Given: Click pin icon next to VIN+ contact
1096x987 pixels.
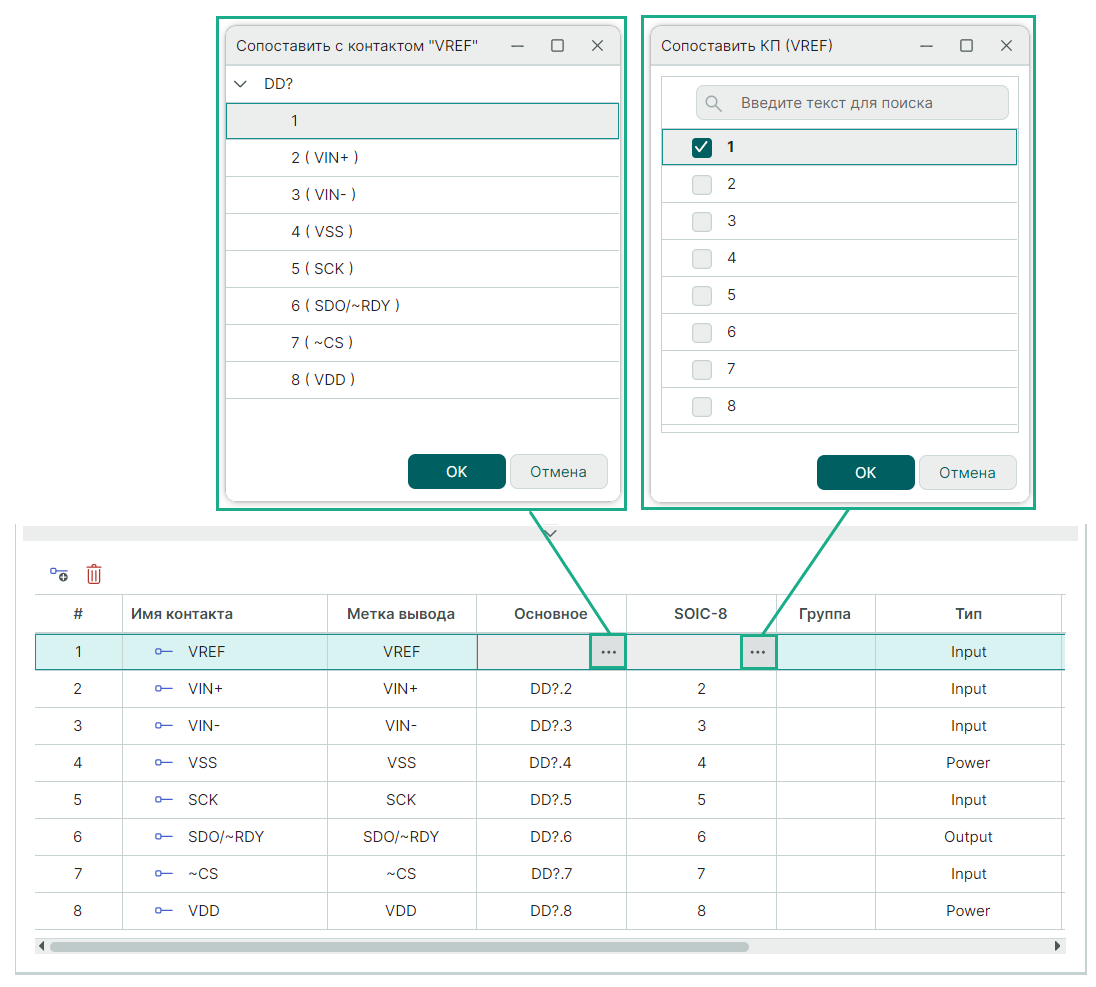Looking at the screenshot, I should coord(163,689).
